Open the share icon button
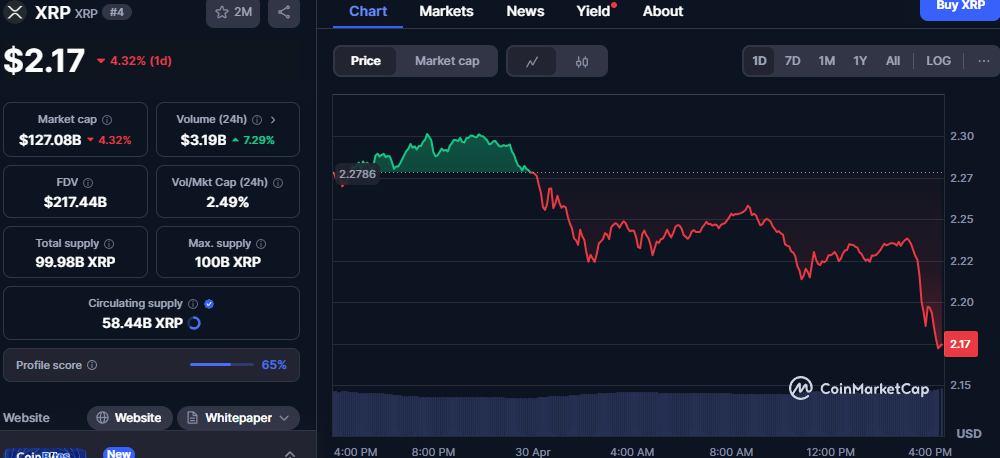The image size is (1000, 458). click(284, 12)
